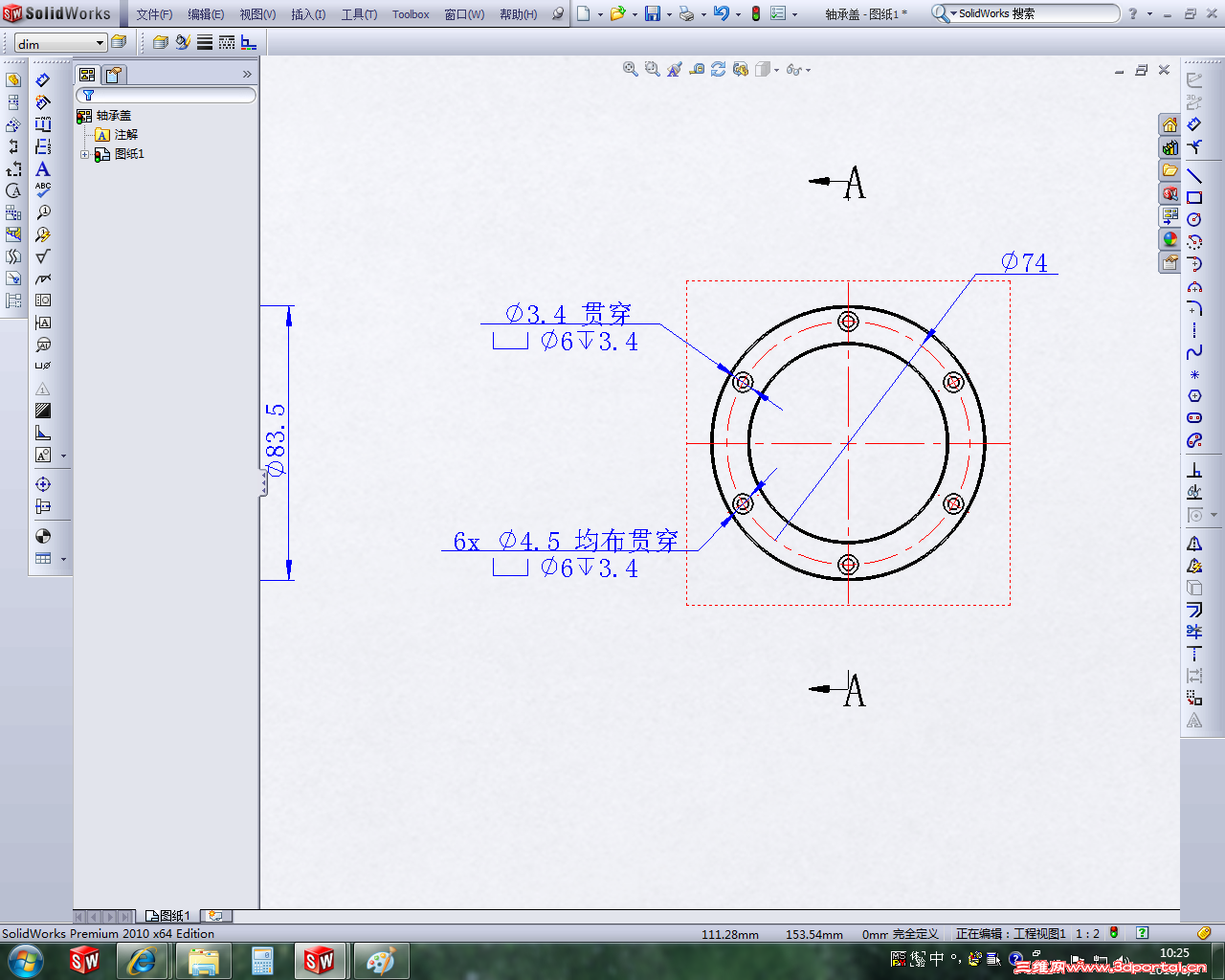This screenshot has height=980, width=1225.
Task: Select the Polygon sketch tool
Action: click(x=1194, y=396)
